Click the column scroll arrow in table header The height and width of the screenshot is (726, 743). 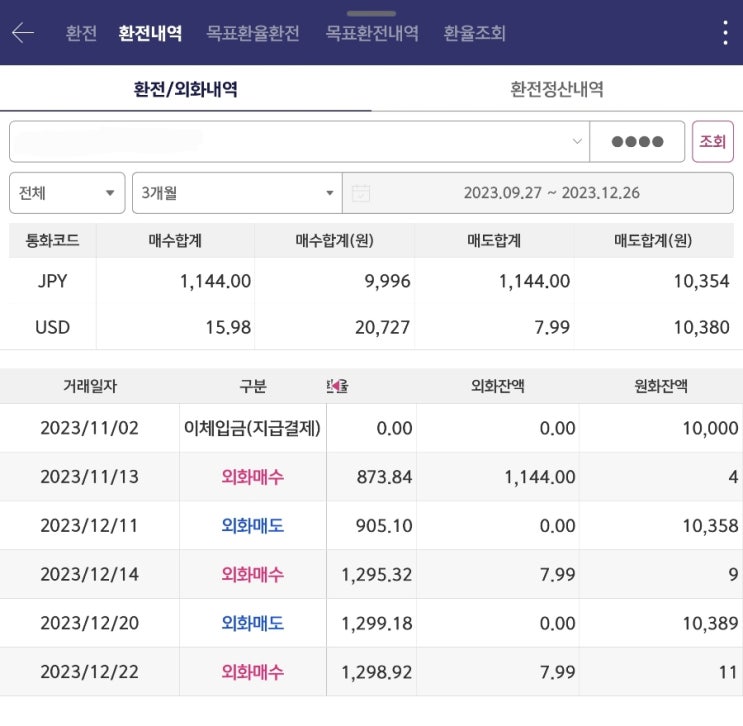point(337,386)
